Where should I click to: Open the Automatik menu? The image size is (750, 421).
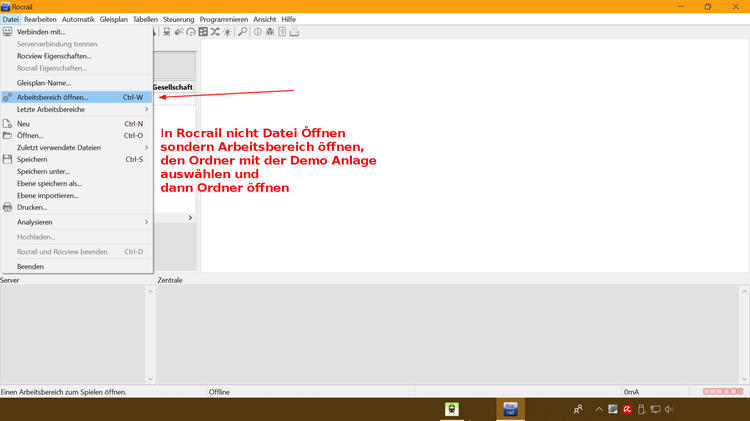[x=78, y=19]
